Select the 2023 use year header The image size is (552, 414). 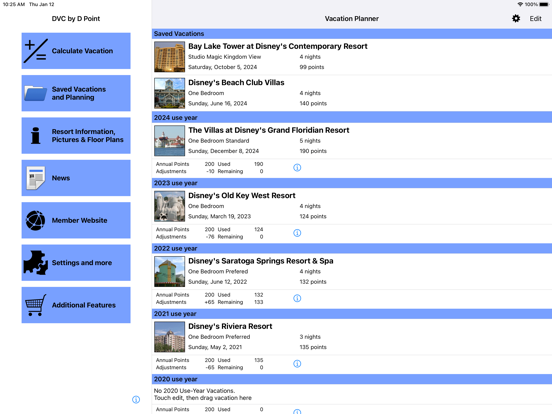pos(352,183)
